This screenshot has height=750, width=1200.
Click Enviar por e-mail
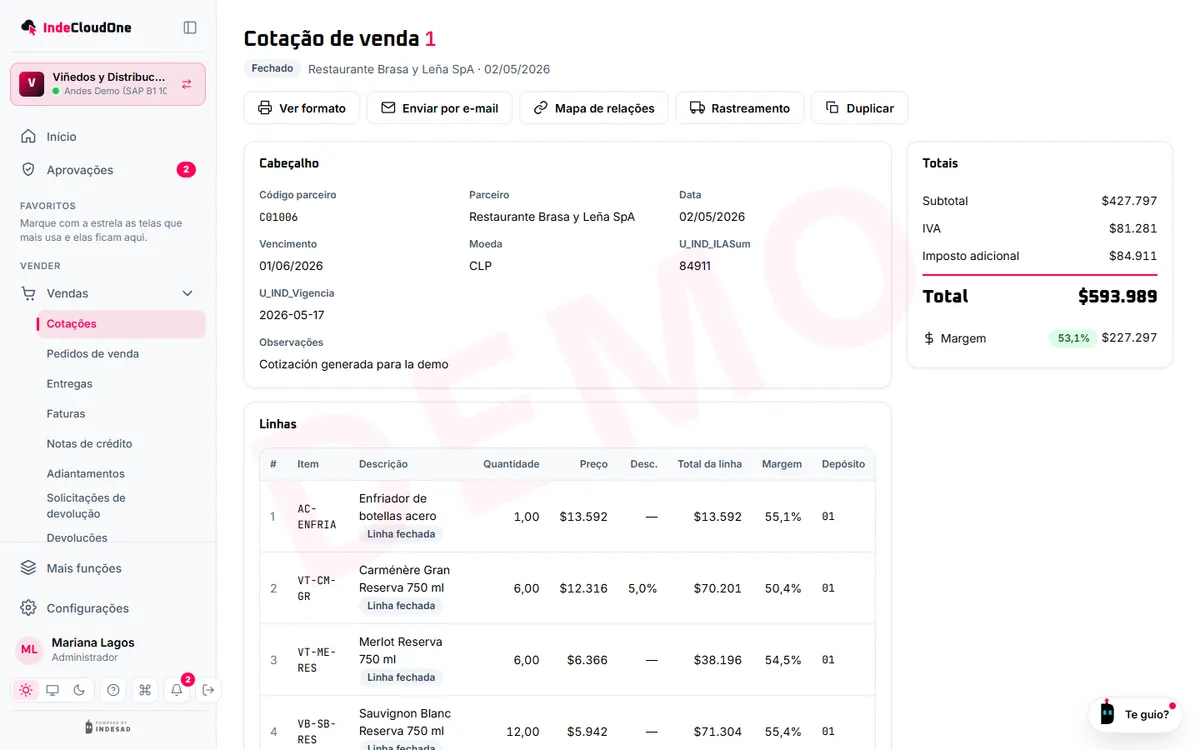point(440,108)
